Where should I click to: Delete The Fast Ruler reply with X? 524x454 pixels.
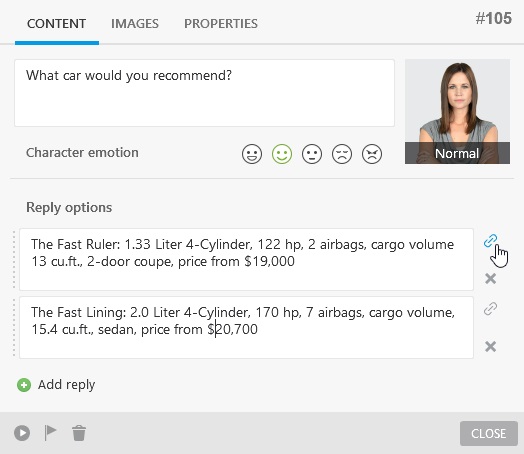point(490,279)
